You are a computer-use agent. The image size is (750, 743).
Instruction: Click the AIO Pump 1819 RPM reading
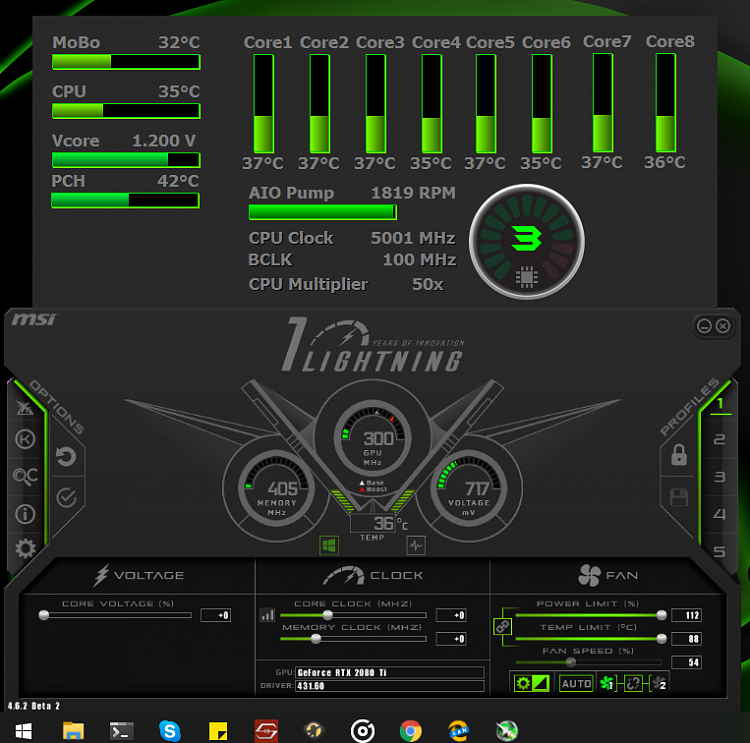point(413,193)
